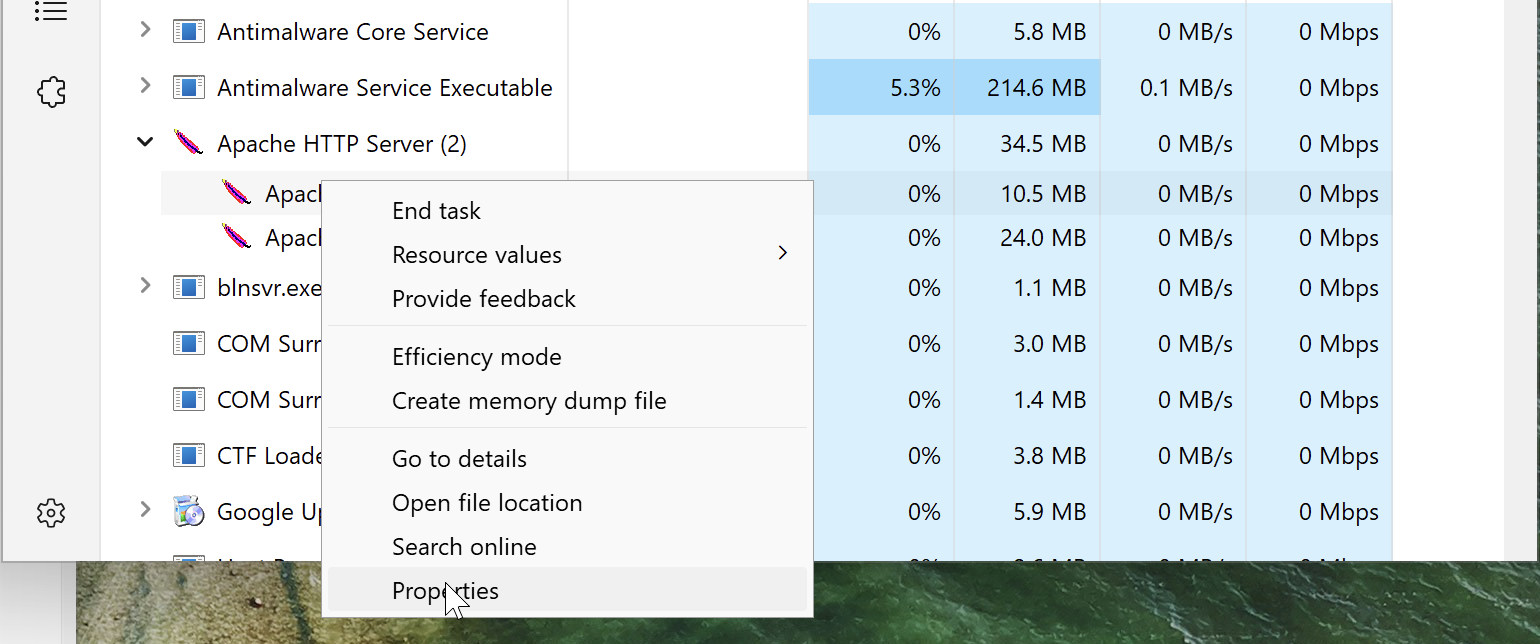This screenshot has width=1540, height=644.
Task: Select Go to details option
Action: 459,459
